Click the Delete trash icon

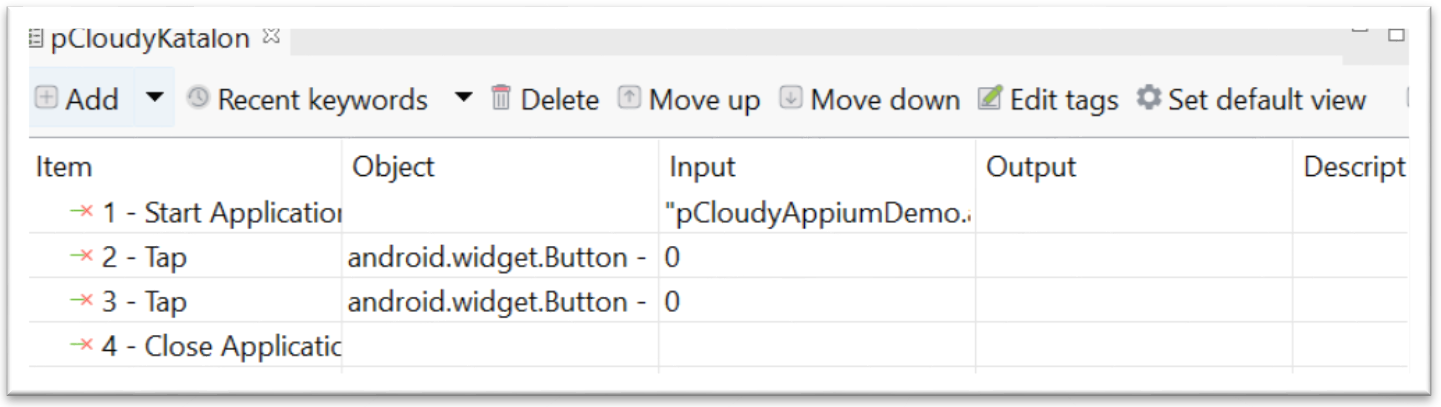pyautogui.click(x=501, y=99)
